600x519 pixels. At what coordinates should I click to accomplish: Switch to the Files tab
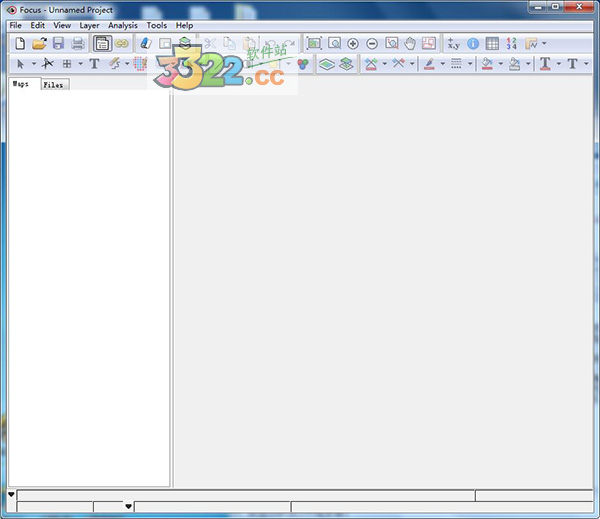point(53,85)
